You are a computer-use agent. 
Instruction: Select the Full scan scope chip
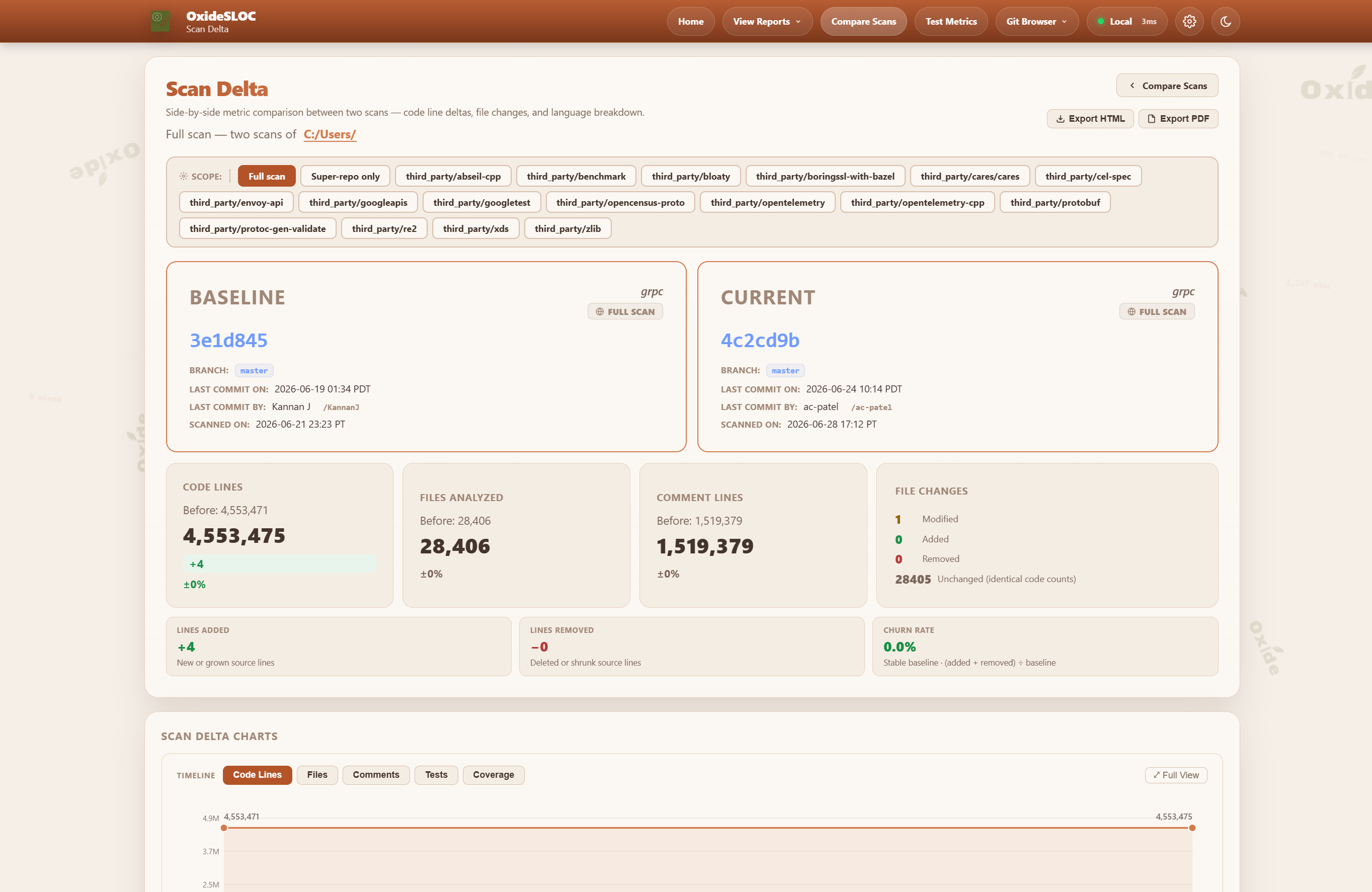(x=266, y=177)
